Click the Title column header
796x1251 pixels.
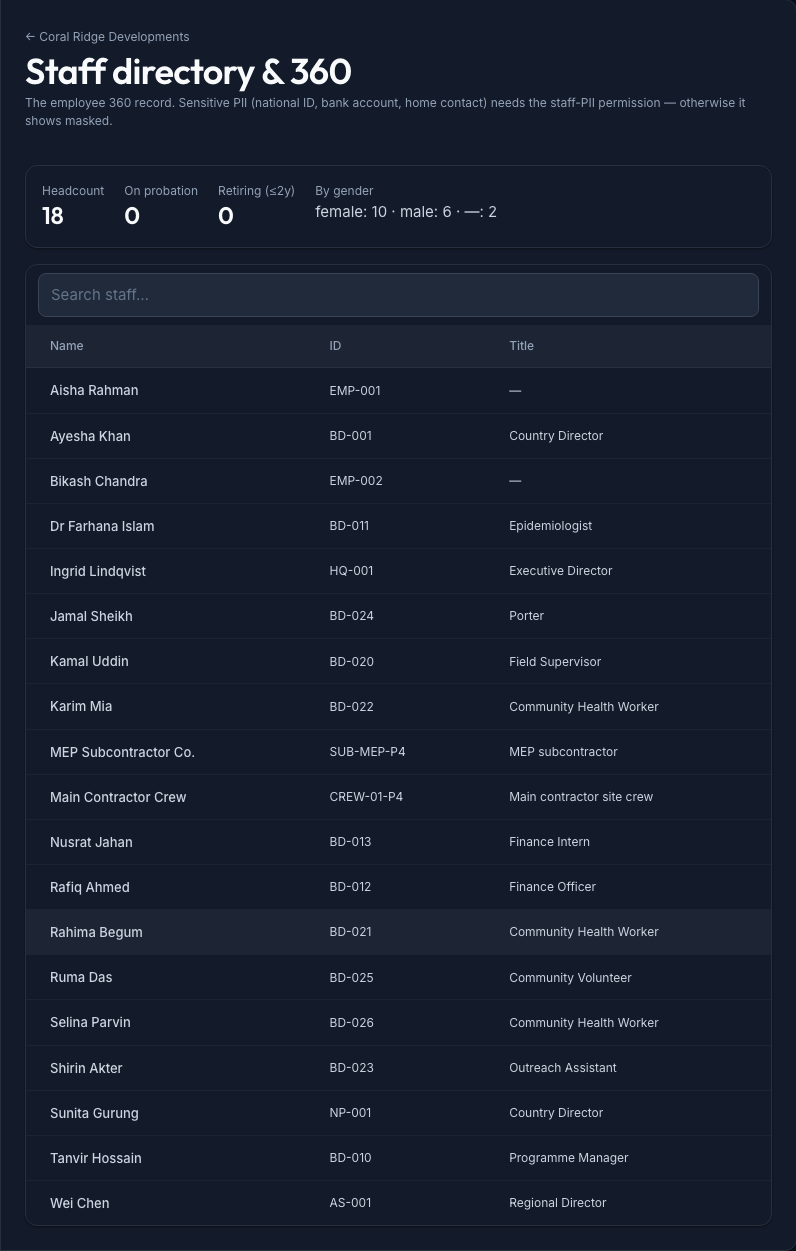pyautogui.click(x=521, y=346)
